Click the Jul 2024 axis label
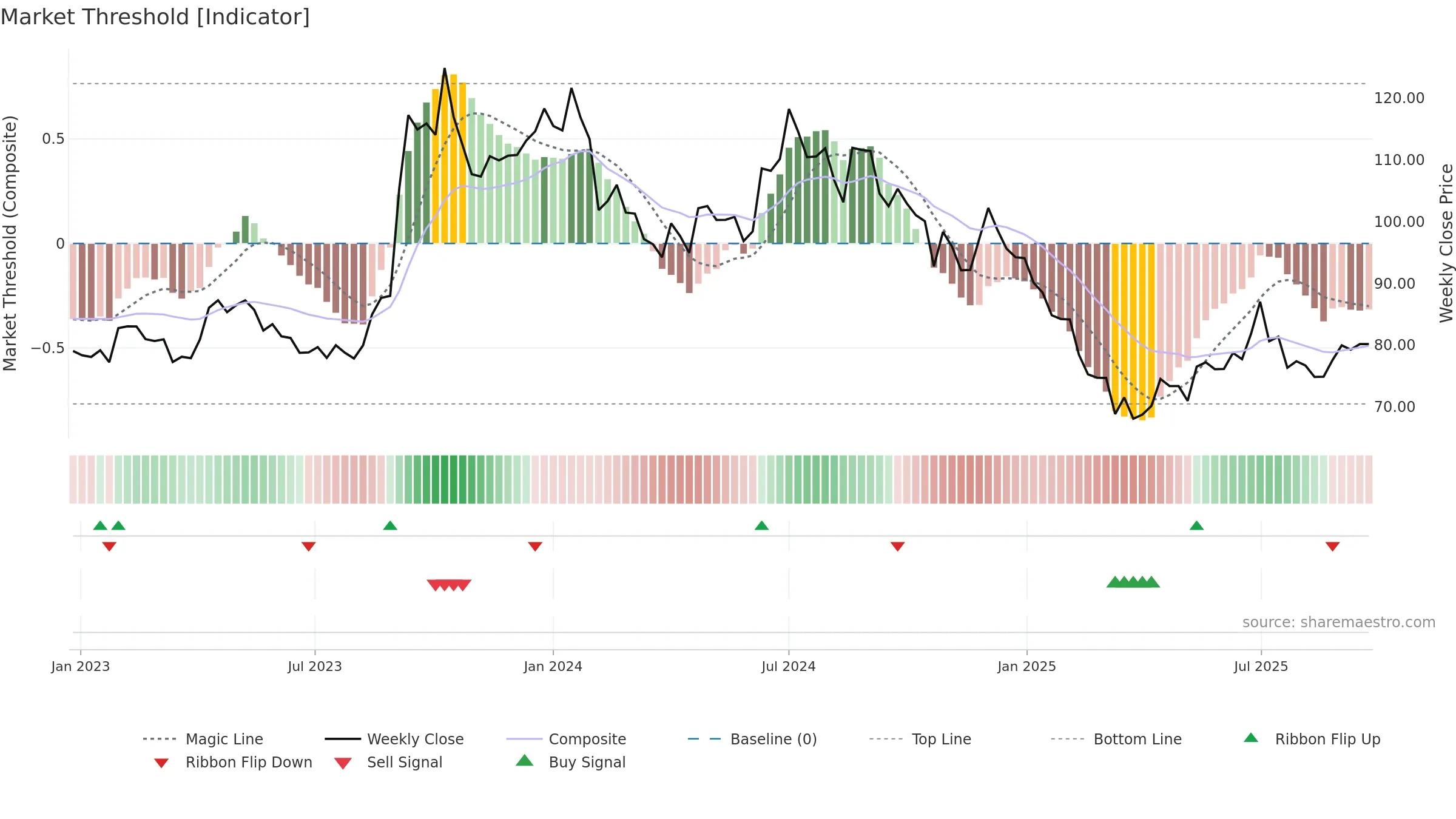 (x=789, y=666)
